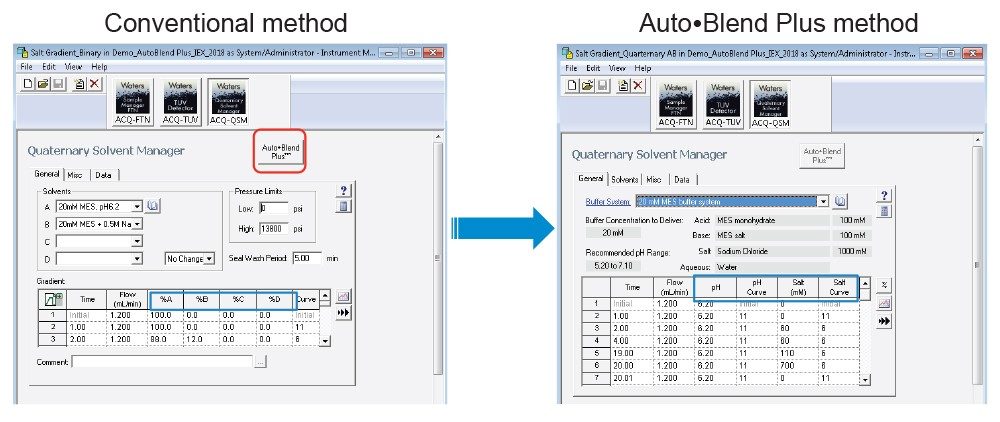The height and width of the screenshot is (422, 1000).
Task: Click the Comment text field
Action: click(x=162, y=362)
